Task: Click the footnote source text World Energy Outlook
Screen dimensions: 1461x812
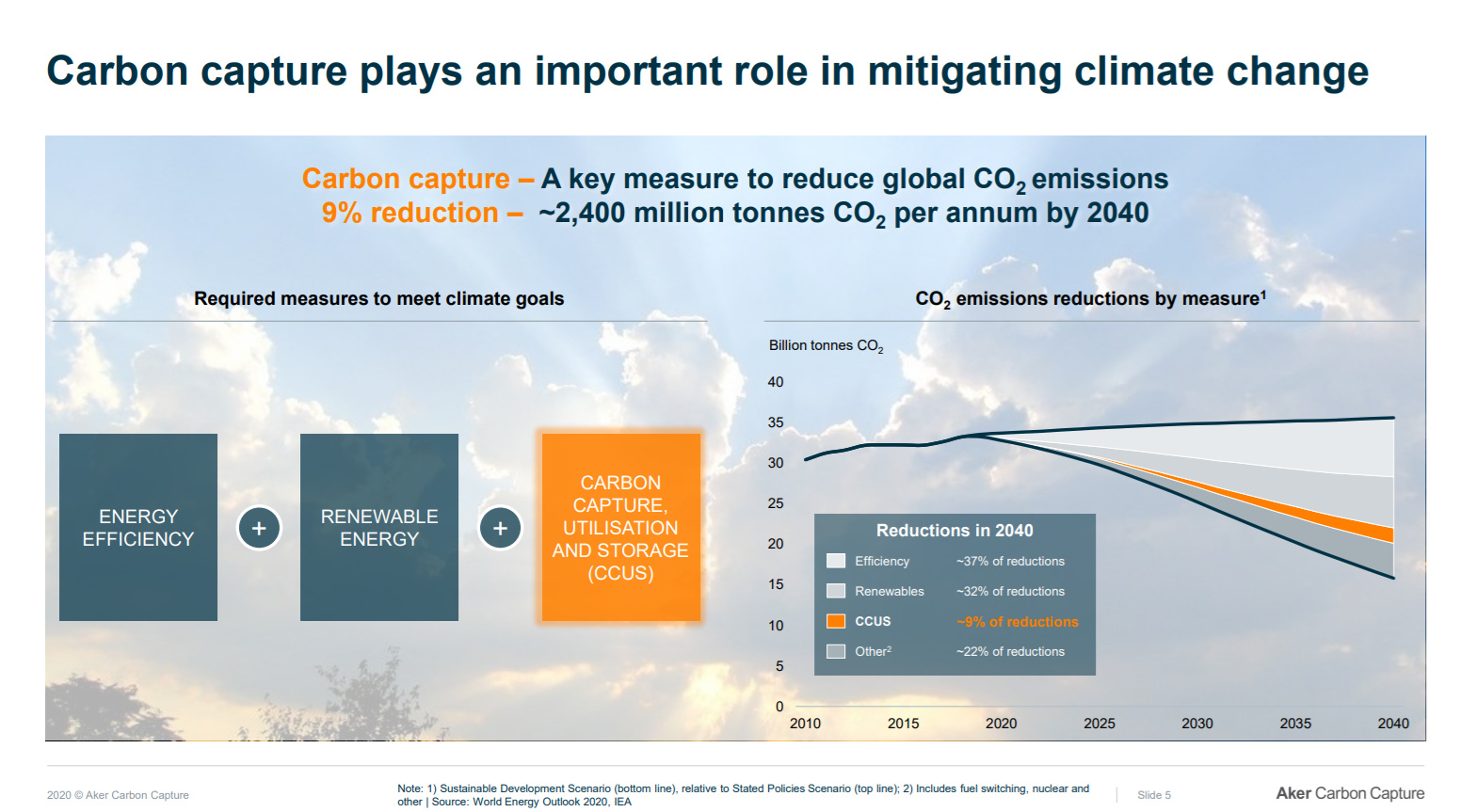Action: click(x=531, y=802)
